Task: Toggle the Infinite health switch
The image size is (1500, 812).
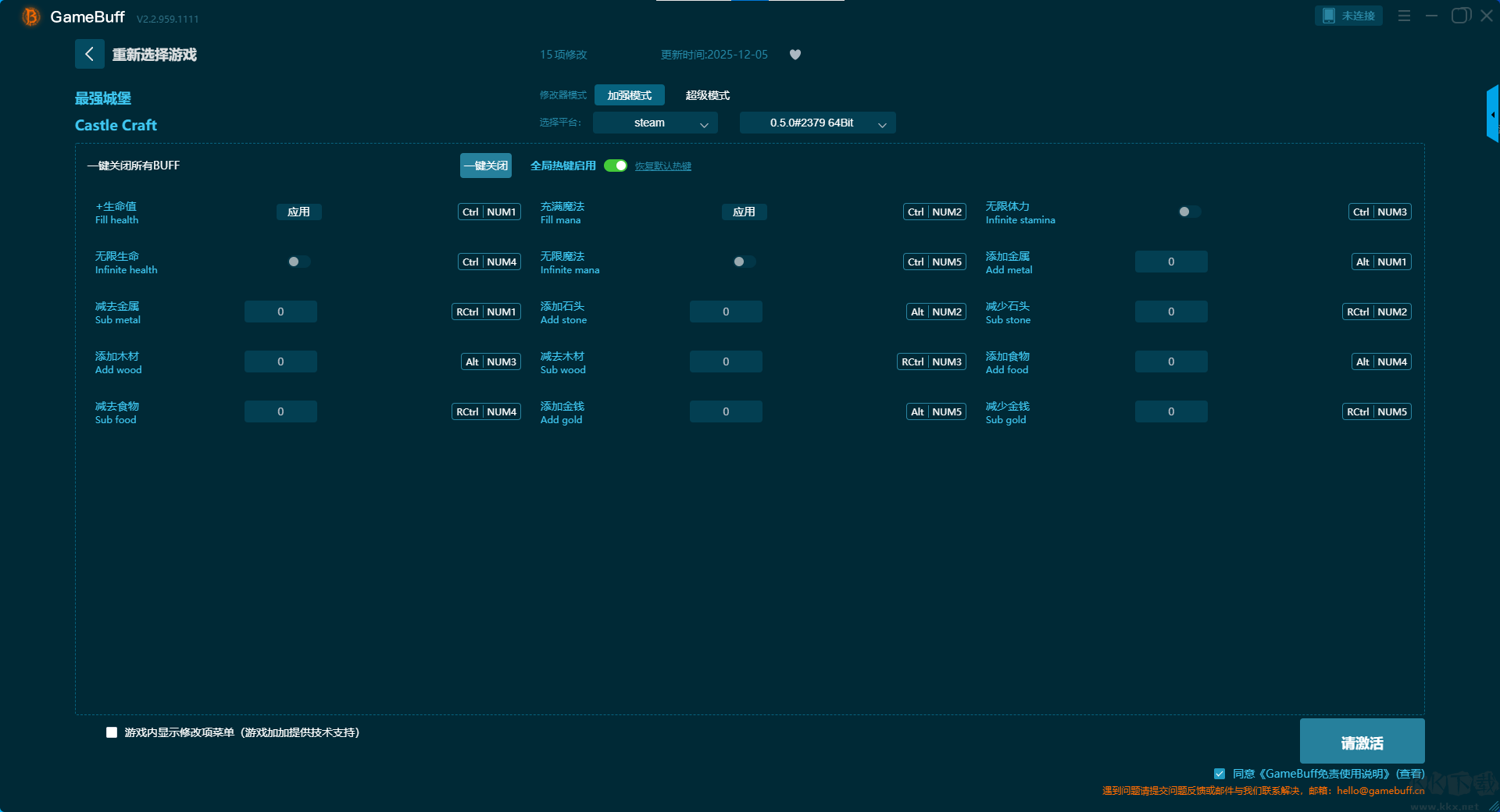Action: [298, 262]
